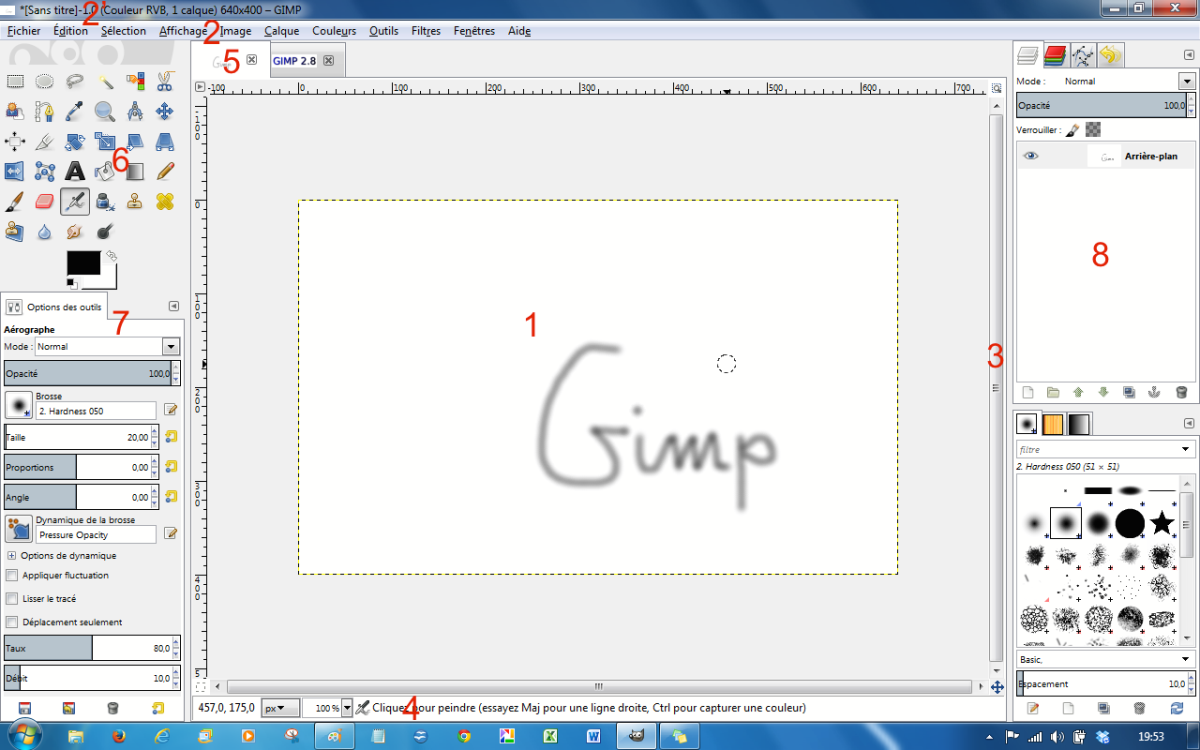Toggle visibility eye of Arrière-plan layer
The height and width of the screenshot is (750, 1200).
(1031, 156)
